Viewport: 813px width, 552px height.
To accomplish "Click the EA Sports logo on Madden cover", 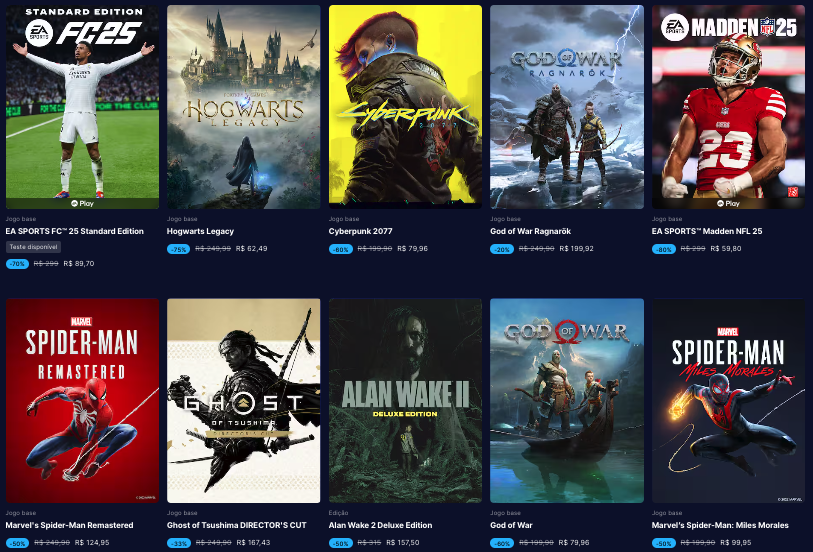I will point(675,27).
